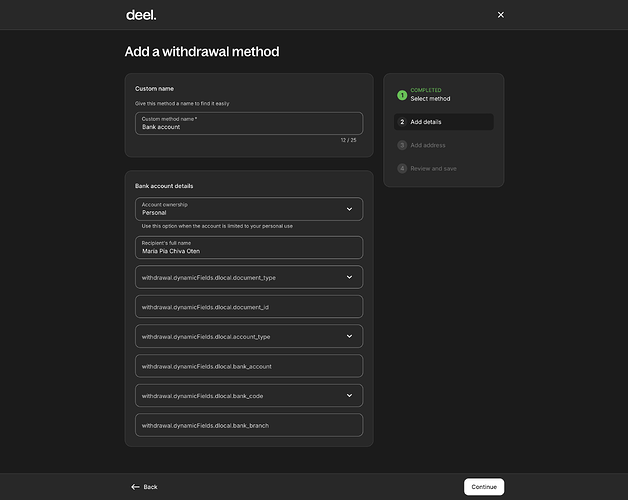Focus the document_id input field
This screenshot has width=628, height=500.
point(249,307)
